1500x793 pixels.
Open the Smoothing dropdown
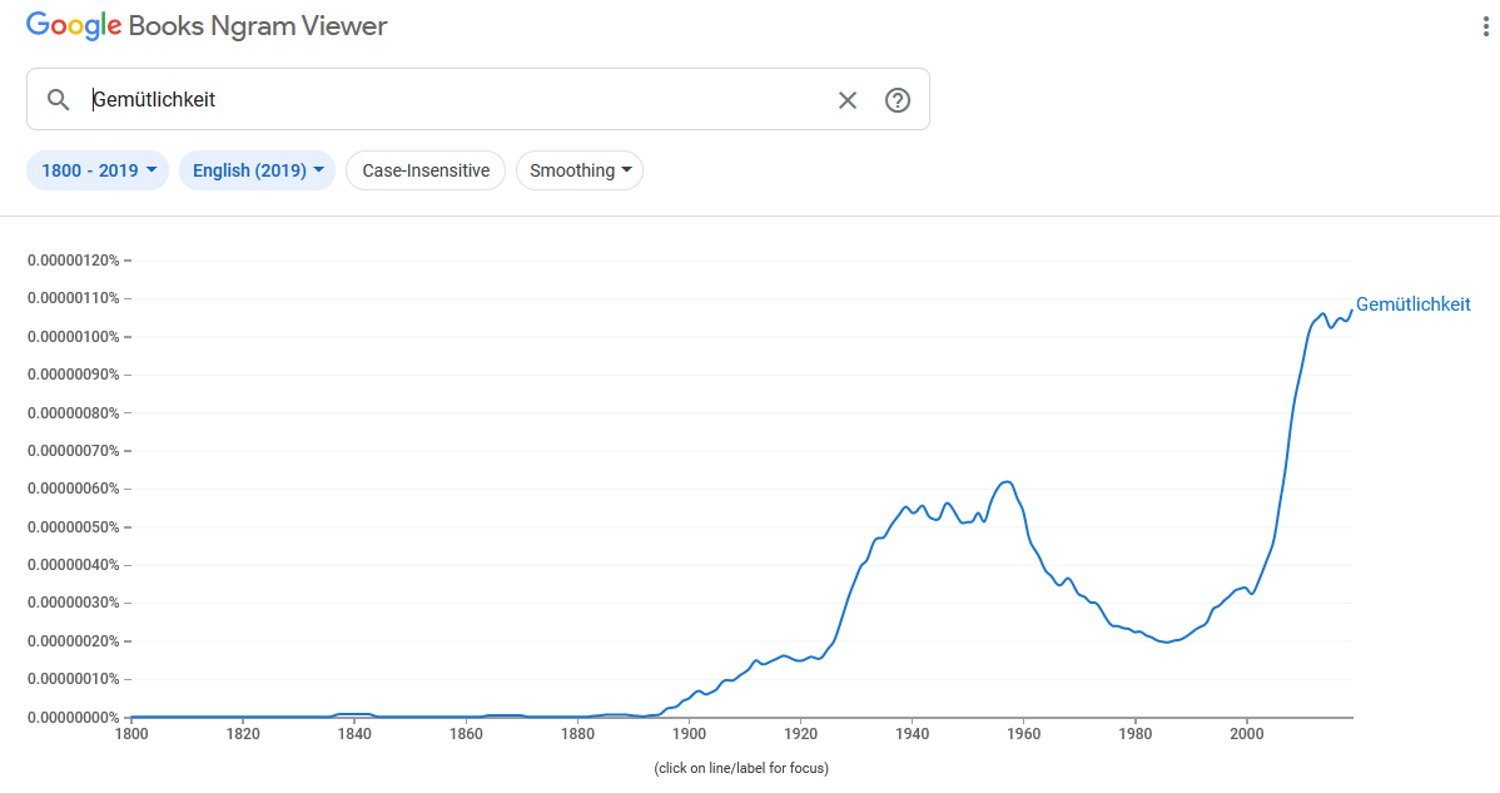pyautogui.click(x=579, y=171)
